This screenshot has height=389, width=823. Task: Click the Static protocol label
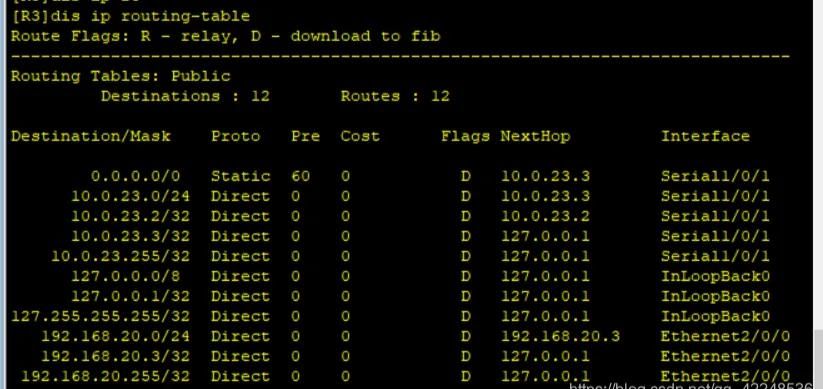point(240,176)
